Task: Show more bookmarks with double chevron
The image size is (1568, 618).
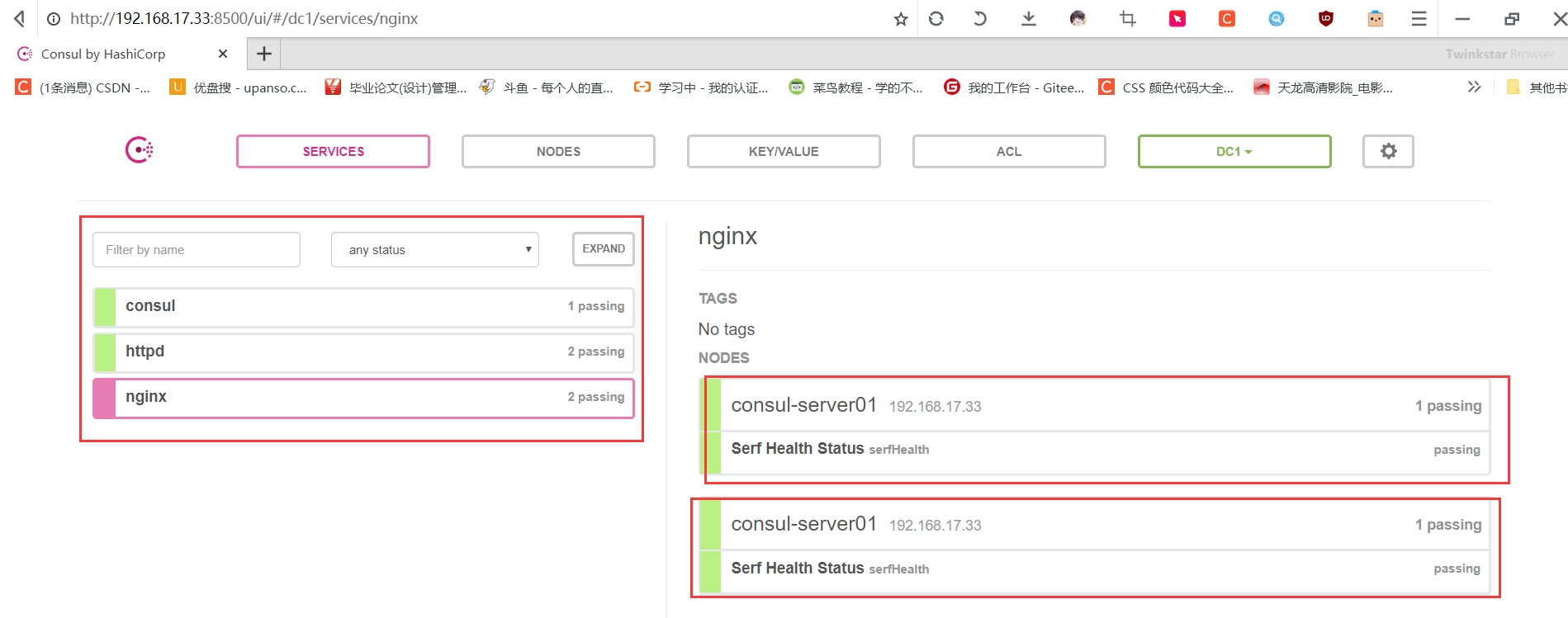Action: pyautogui.click(x=1474, y=87)
